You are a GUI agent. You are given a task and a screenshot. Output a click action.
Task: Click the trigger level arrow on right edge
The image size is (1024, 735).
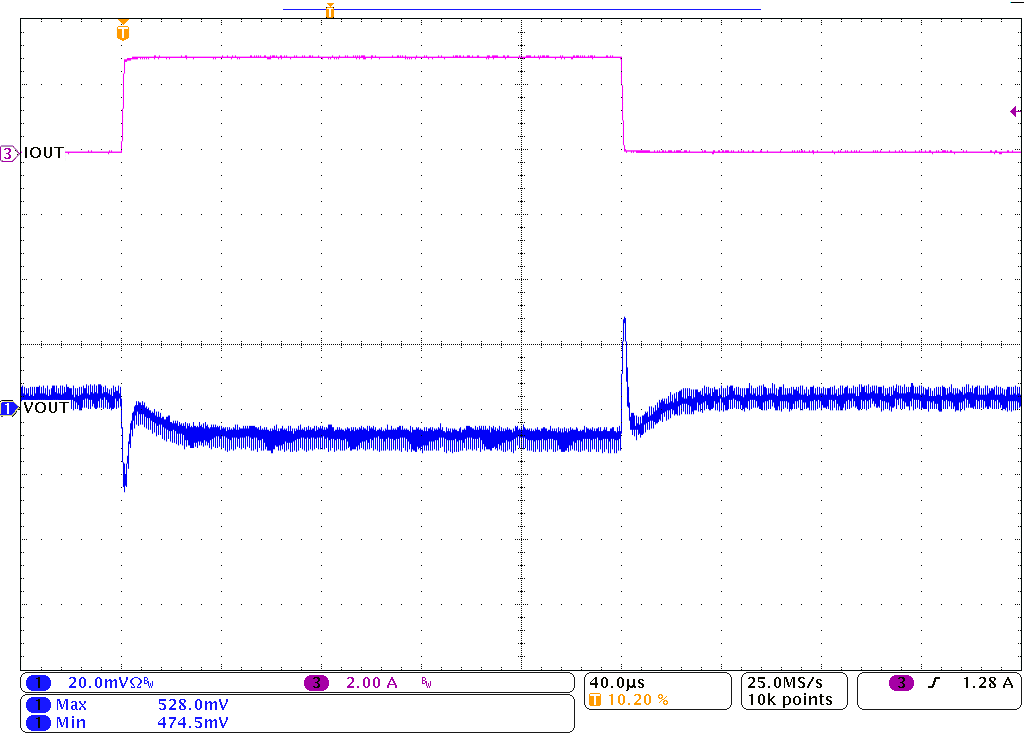pos(1015,112)
